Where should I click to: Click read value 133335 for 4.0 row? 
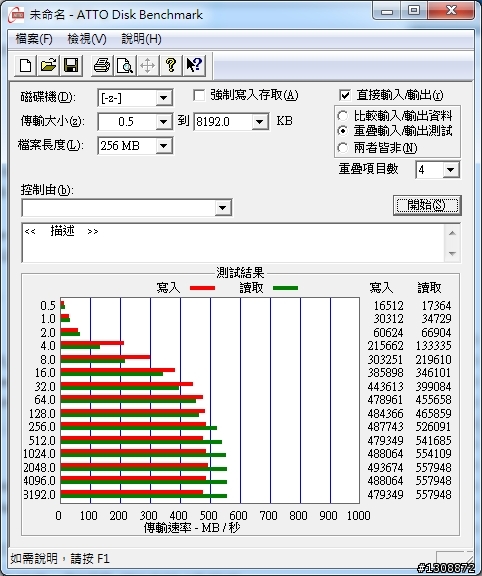(x=434, y=346)
